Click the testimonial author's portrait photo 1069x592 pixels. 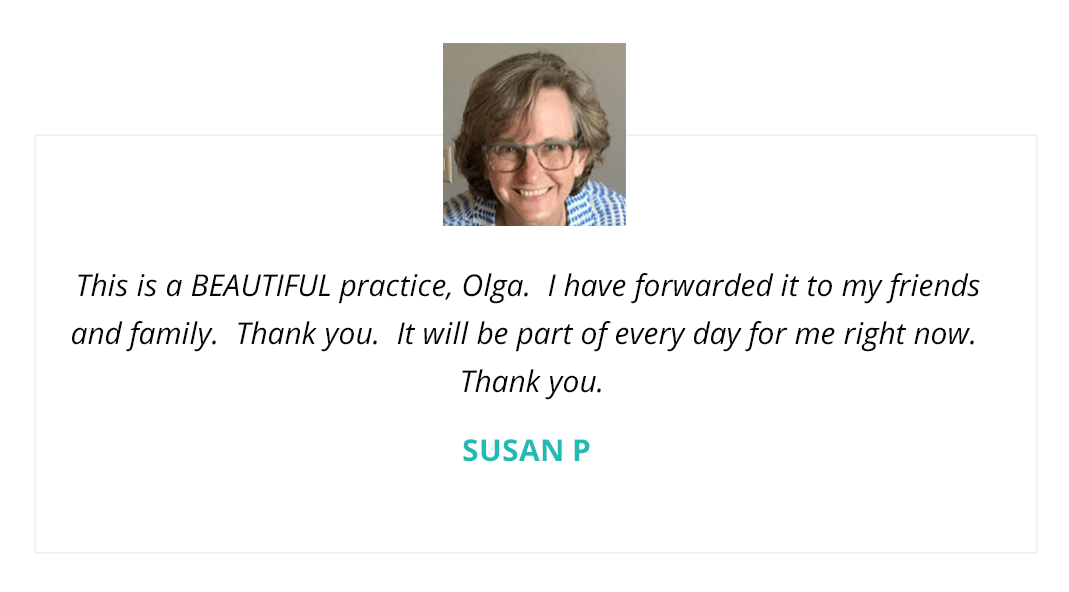[x=534, y=134]
